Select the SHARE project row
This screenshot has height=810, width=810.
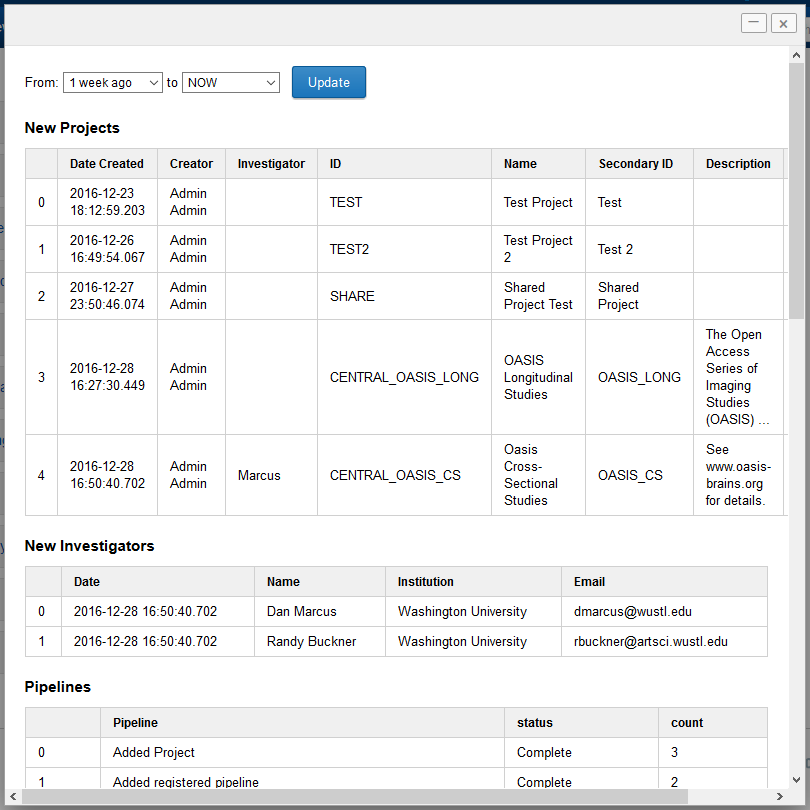click(x=404, y=296)
